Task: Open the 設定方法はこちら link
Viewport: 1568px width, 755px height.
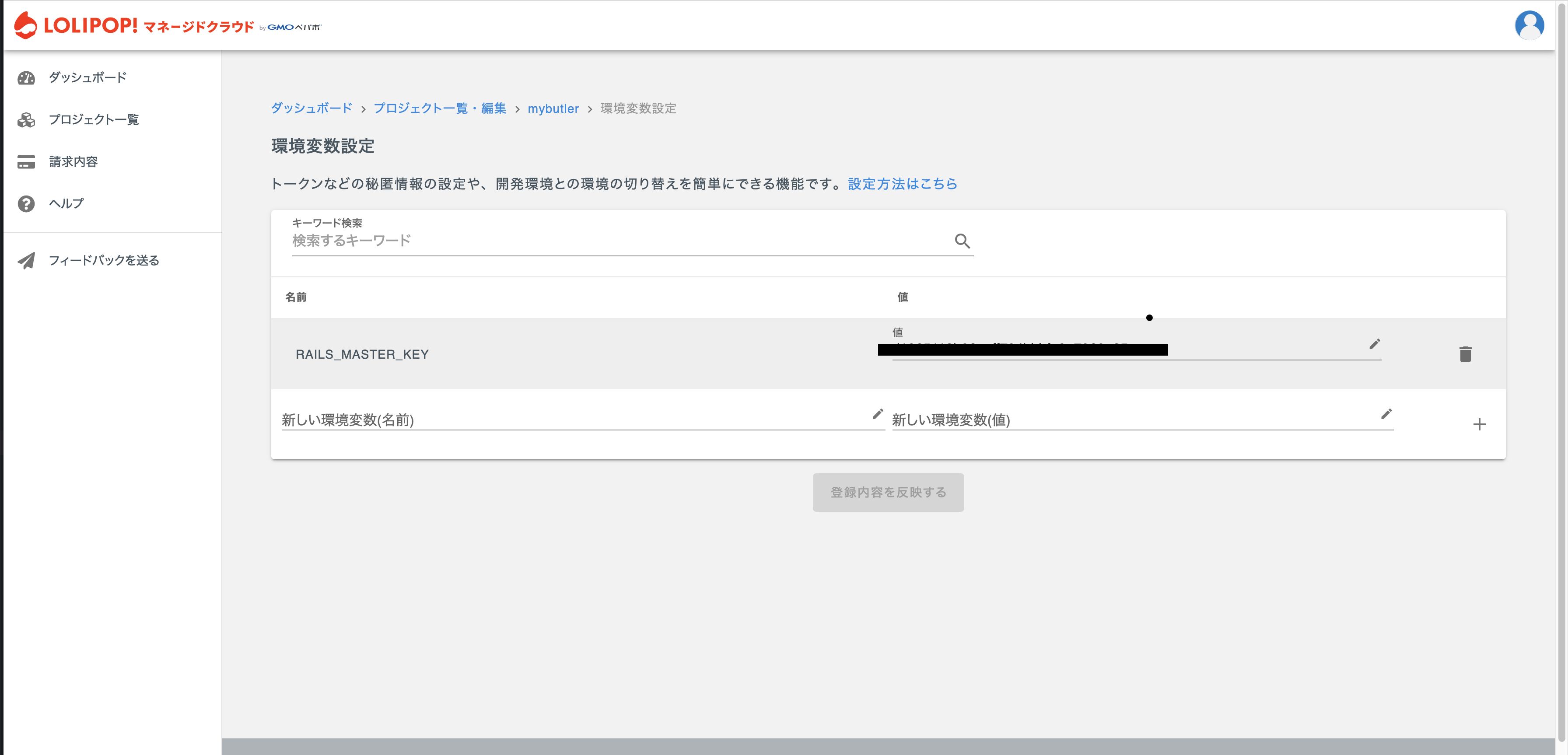Action: [x=902, y=184]
